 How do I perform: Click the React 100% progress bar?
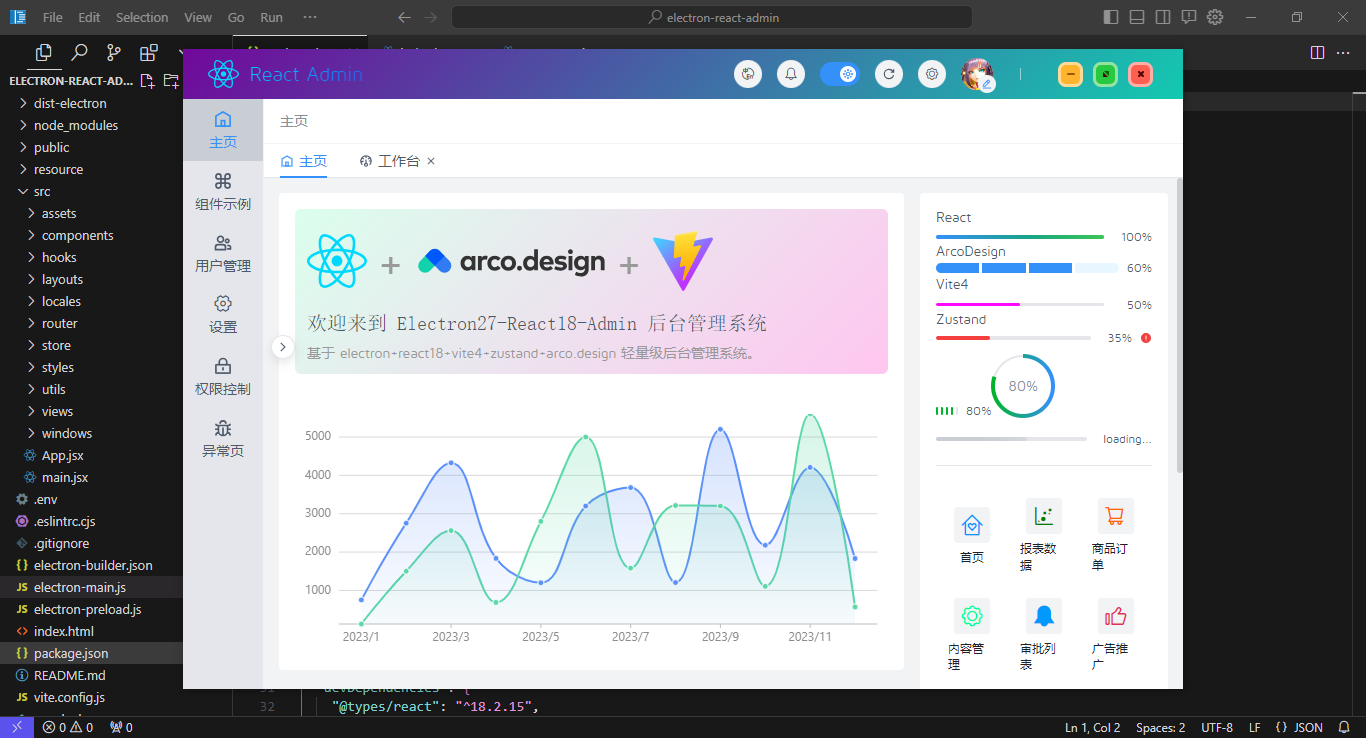1020,237
